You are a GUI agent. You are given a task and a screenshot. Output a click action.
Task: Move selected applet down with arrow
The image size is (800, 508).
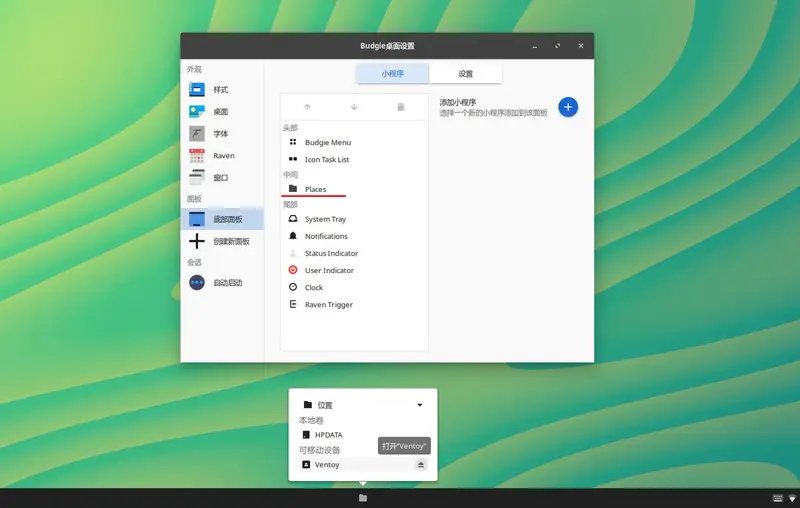coord(354,107)
